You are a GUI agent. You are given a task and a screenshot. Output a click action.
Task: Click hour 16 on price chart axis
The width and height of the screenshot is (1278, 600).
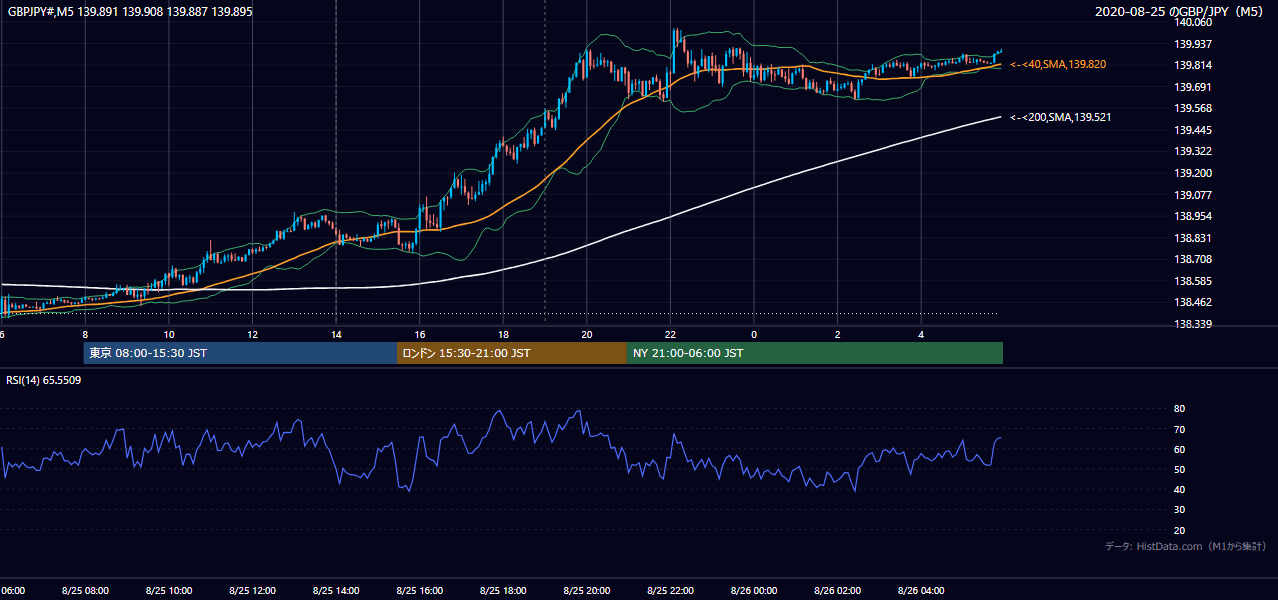click(x=420, y=334)
